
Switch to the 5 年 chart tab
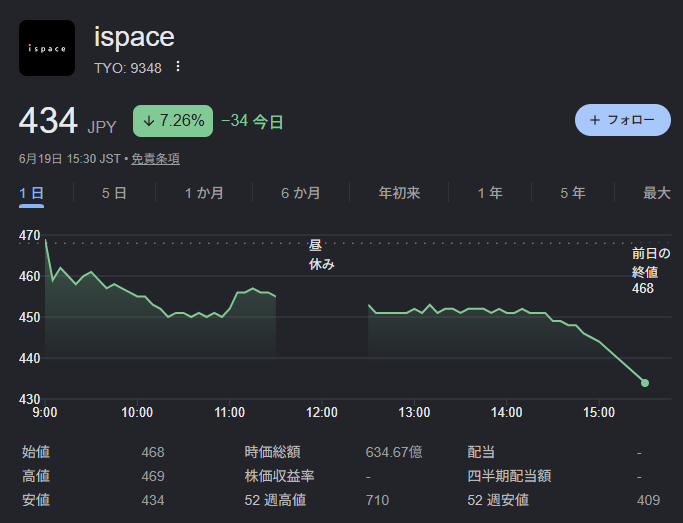(x=573, y=192)
